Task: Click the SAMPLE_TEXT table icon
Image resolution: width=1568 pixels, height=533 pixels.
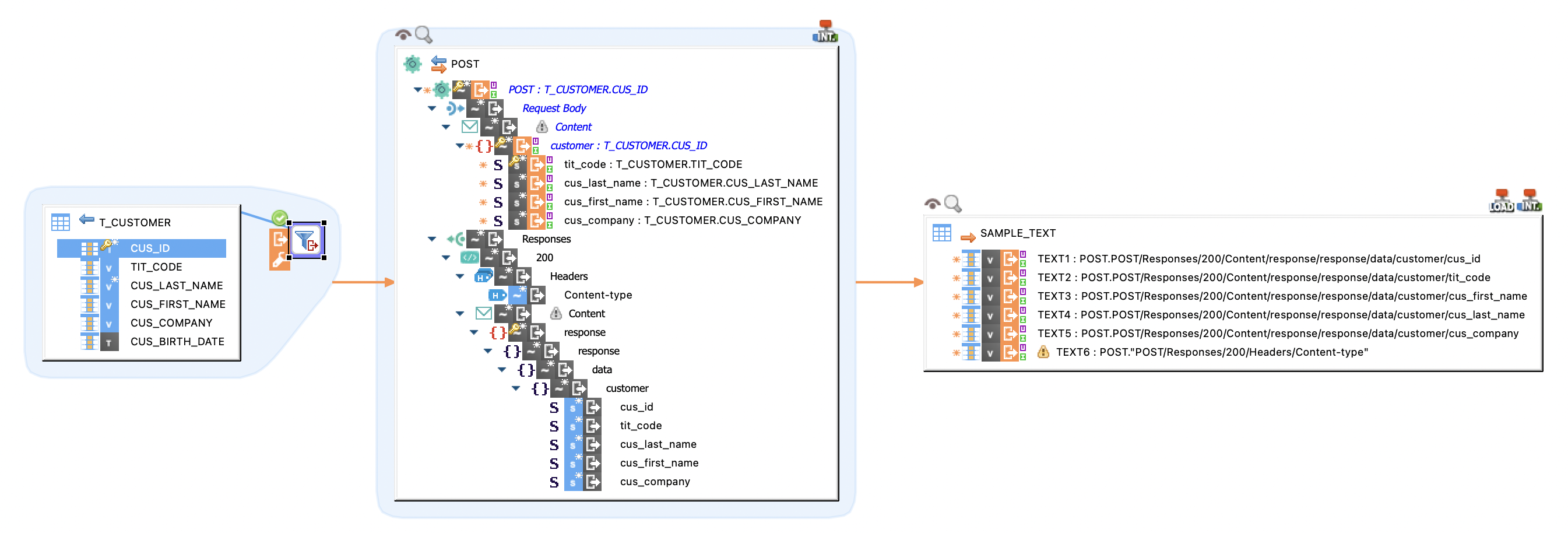Action: click(x=941, y=233)
